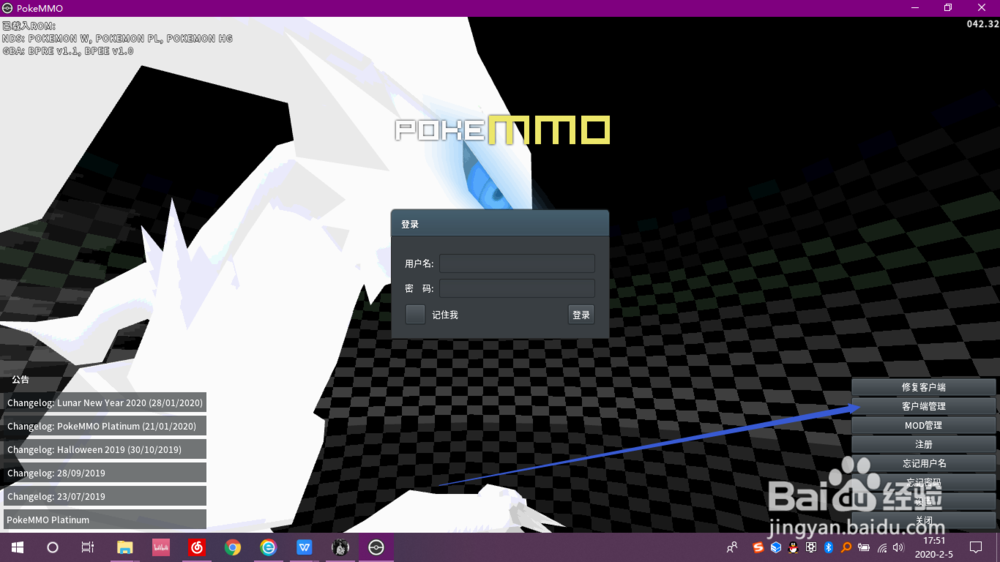Open Changelog: Halloween 2019 announcement
The image size is (1000, 562).
(105, 450)
